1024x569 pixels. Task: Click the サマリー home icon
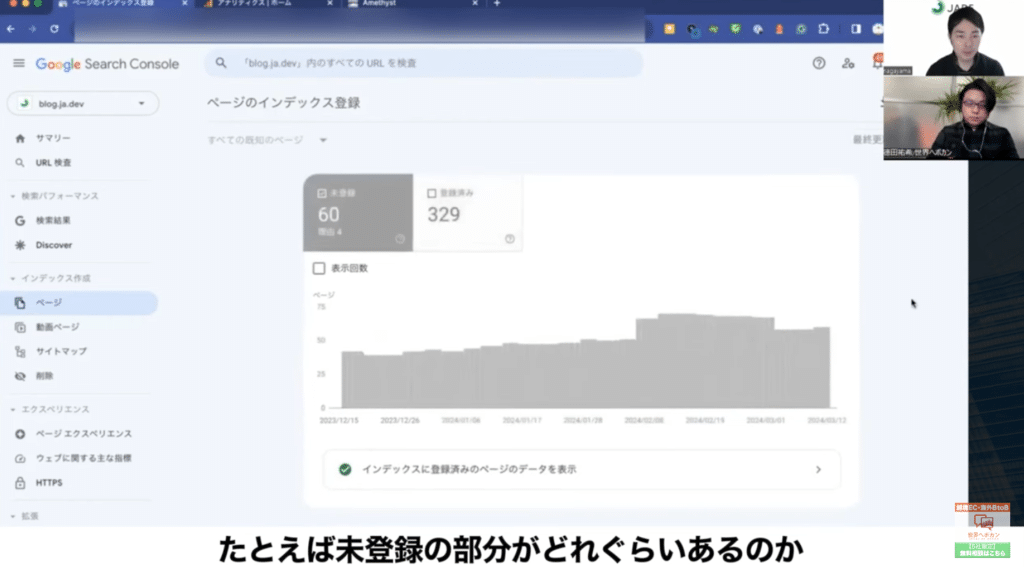[20, 138]
